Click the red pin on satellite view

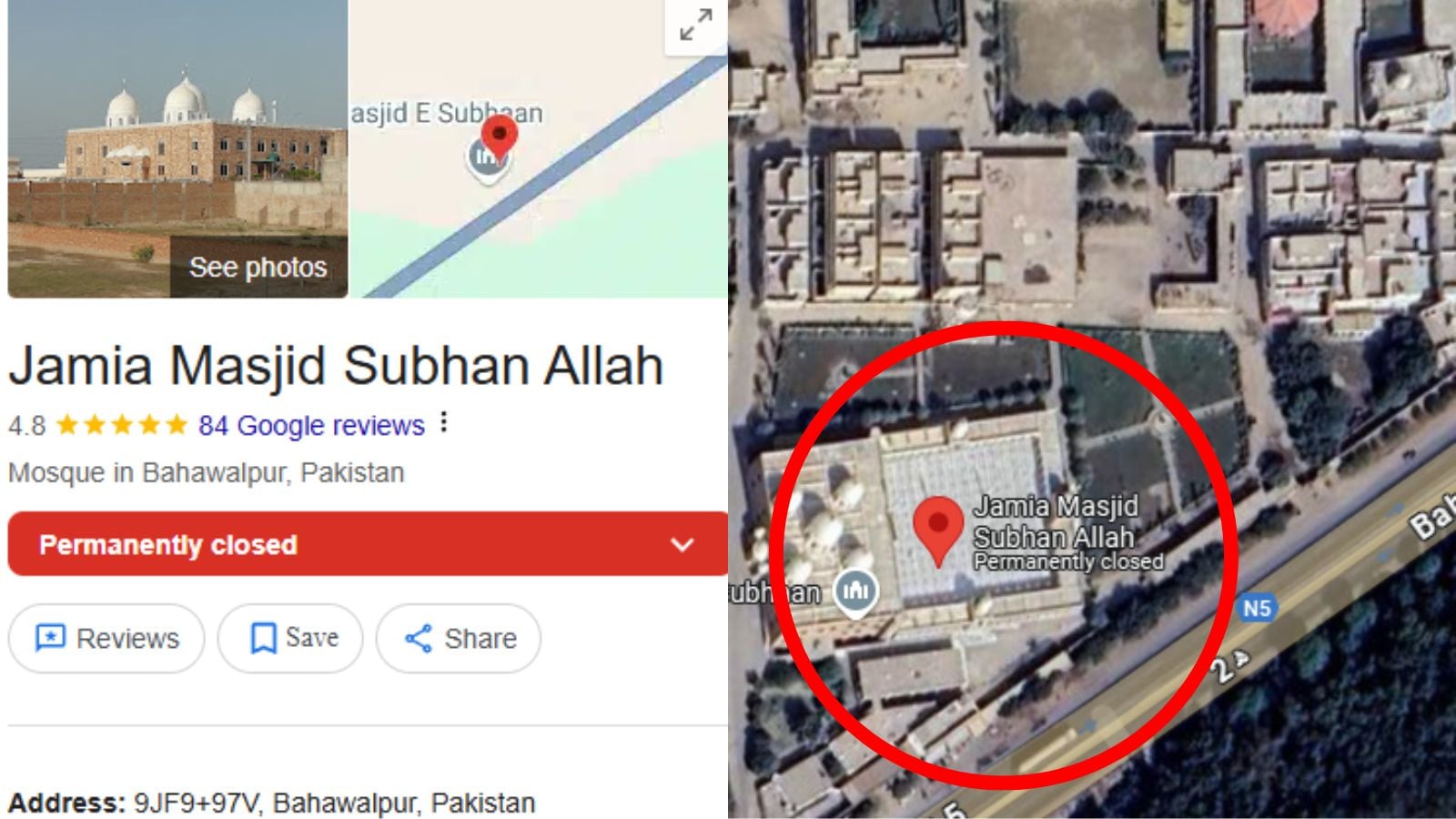point(938,531)
